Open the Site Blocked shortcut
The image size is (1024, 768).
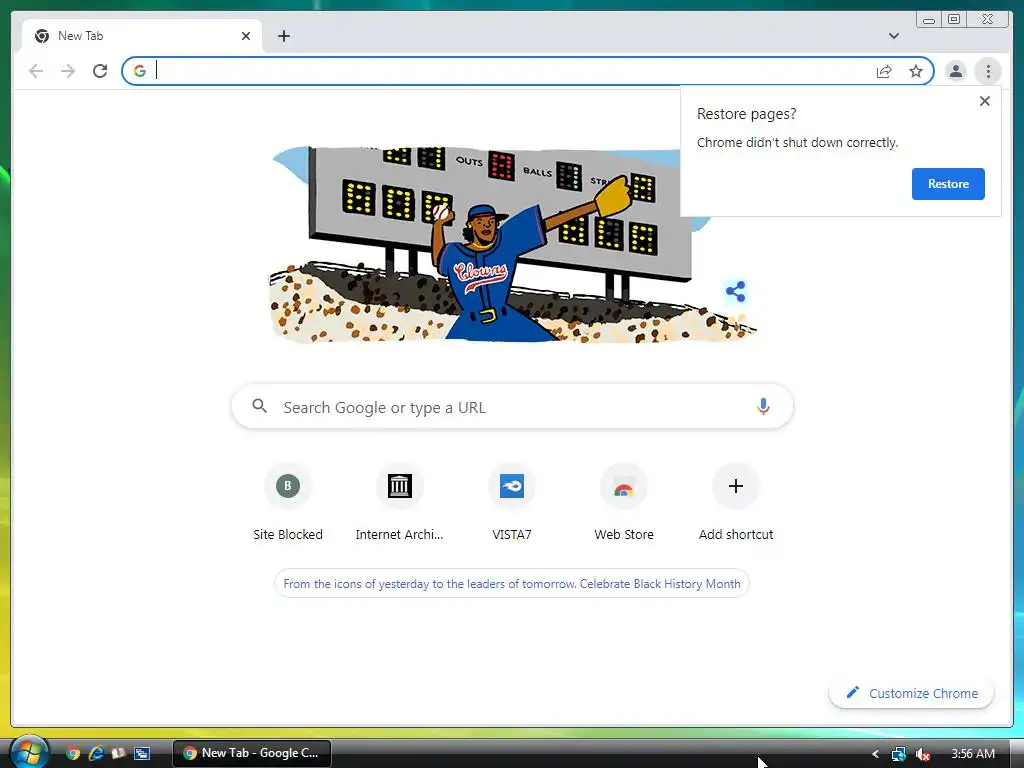pos(288,502)
